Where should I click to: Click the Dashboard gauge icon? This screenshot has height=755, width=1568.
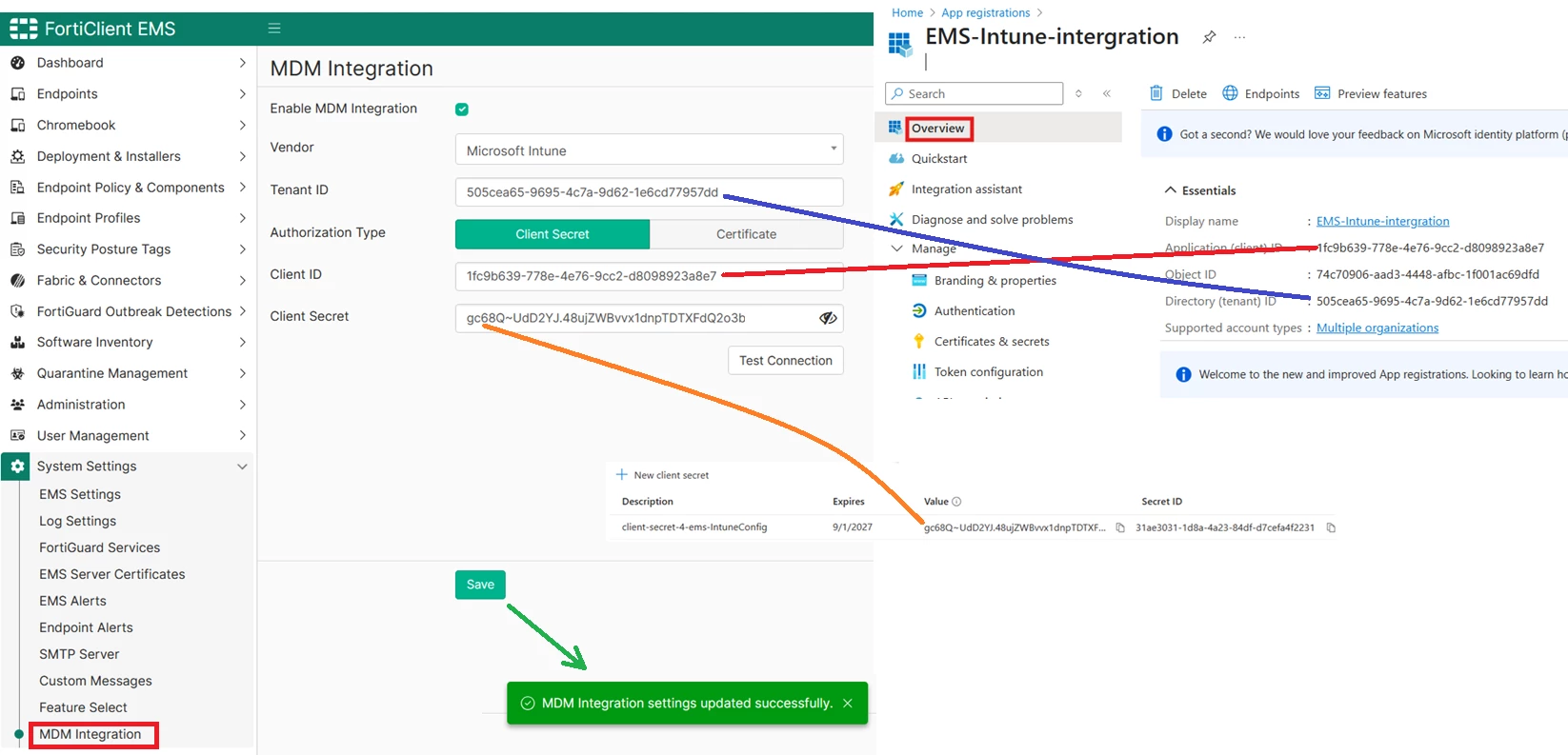[17, 63]
